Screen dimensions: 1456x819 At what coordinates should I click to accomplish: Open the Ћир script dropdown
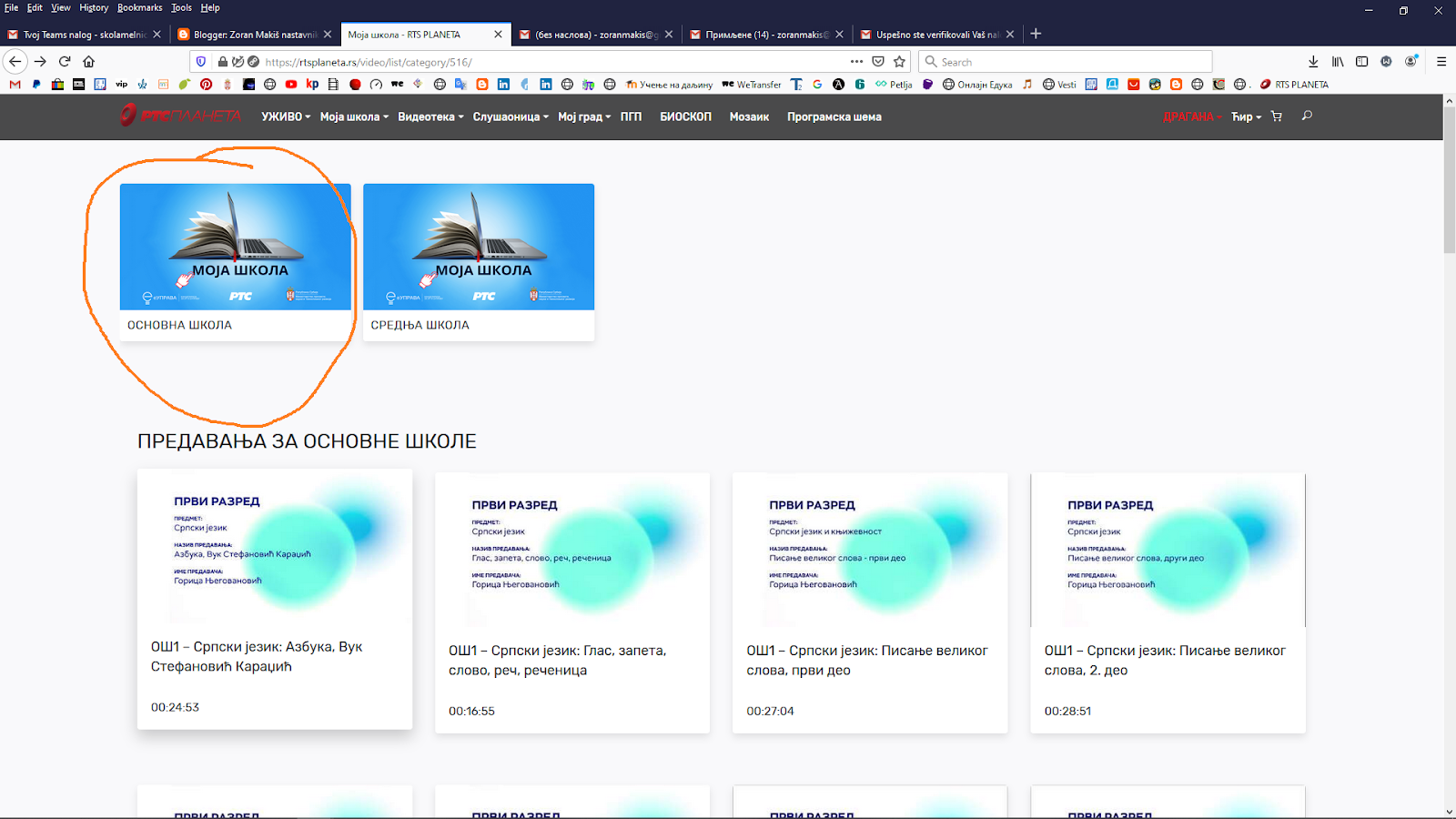(1246, 116)
